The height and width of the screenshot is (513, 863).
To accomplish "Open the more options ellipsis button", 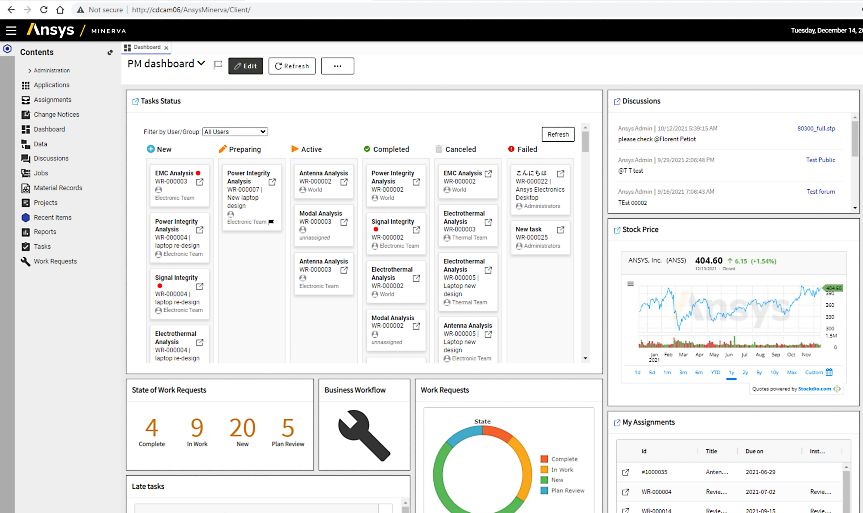I will click(337, 66).
